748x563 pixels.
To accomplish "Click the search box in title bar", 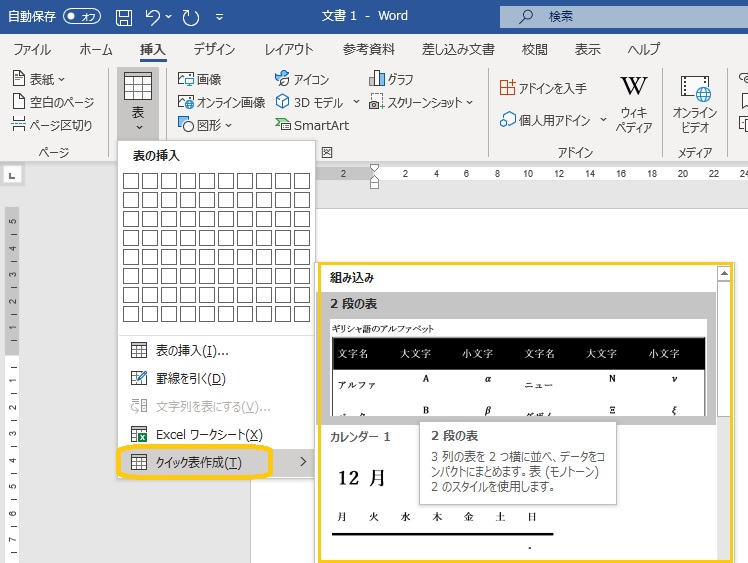I will click(x=620, y=17).
